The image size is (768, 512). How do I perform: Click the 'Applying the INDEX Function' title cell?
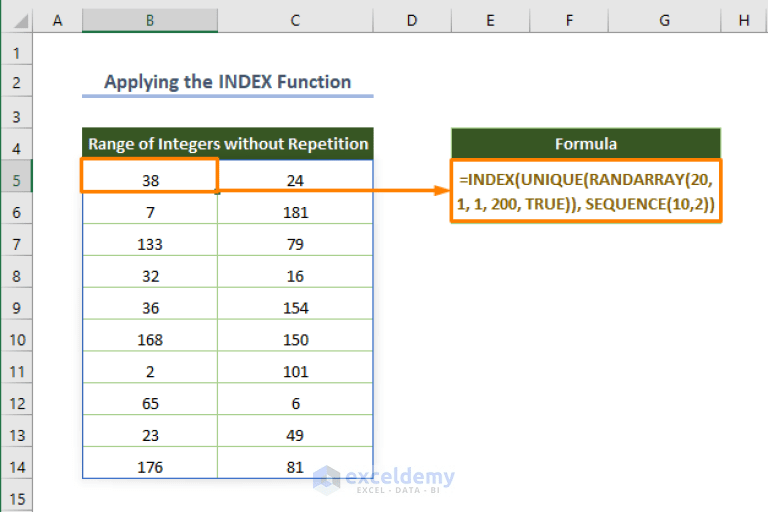(228, 81)
